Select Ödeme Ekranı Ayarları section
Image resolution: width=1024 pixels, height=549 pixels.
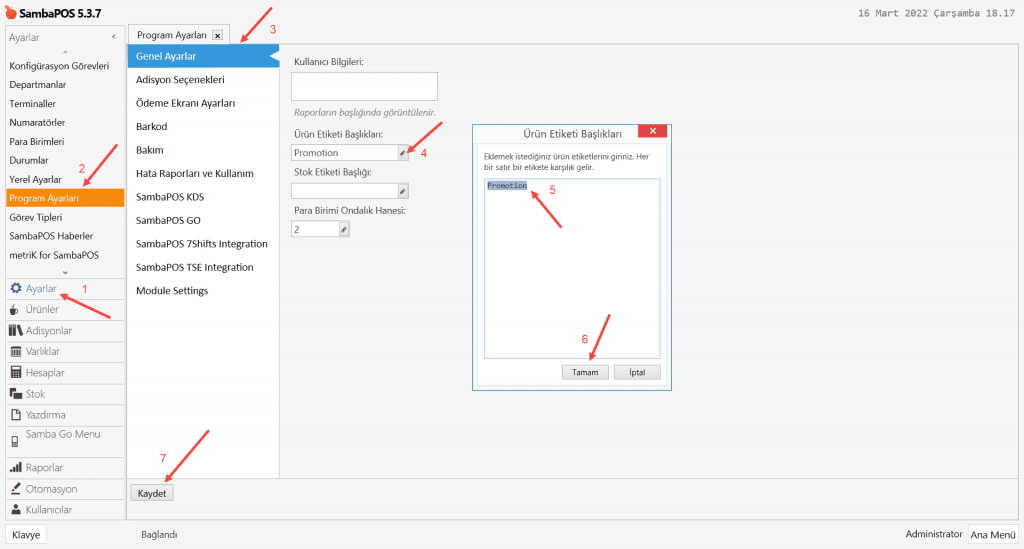pos(203,103)
